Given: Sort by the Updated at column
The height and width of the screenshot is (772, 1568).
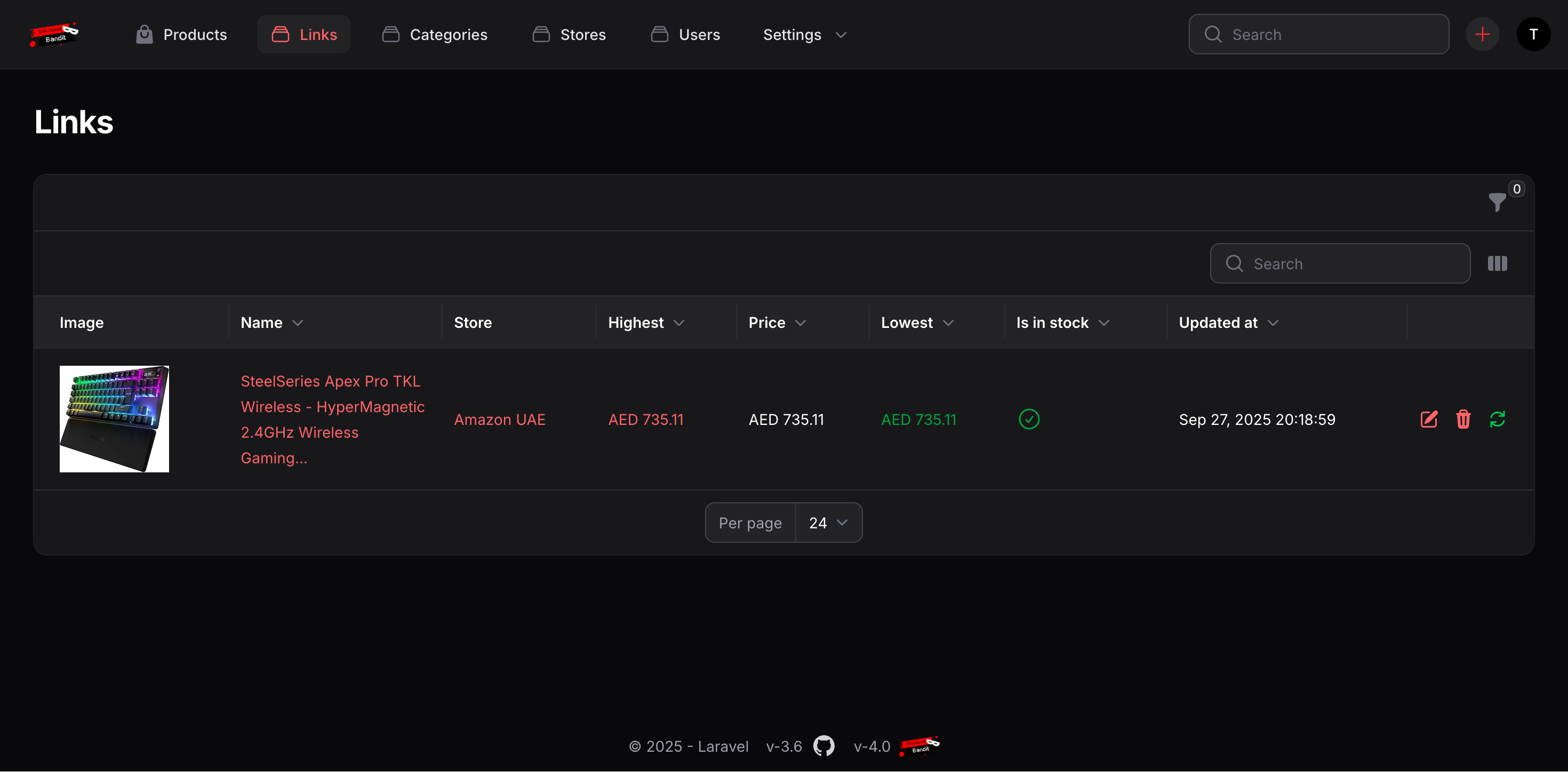Looking at the screenshot, I should [1228, 323].
